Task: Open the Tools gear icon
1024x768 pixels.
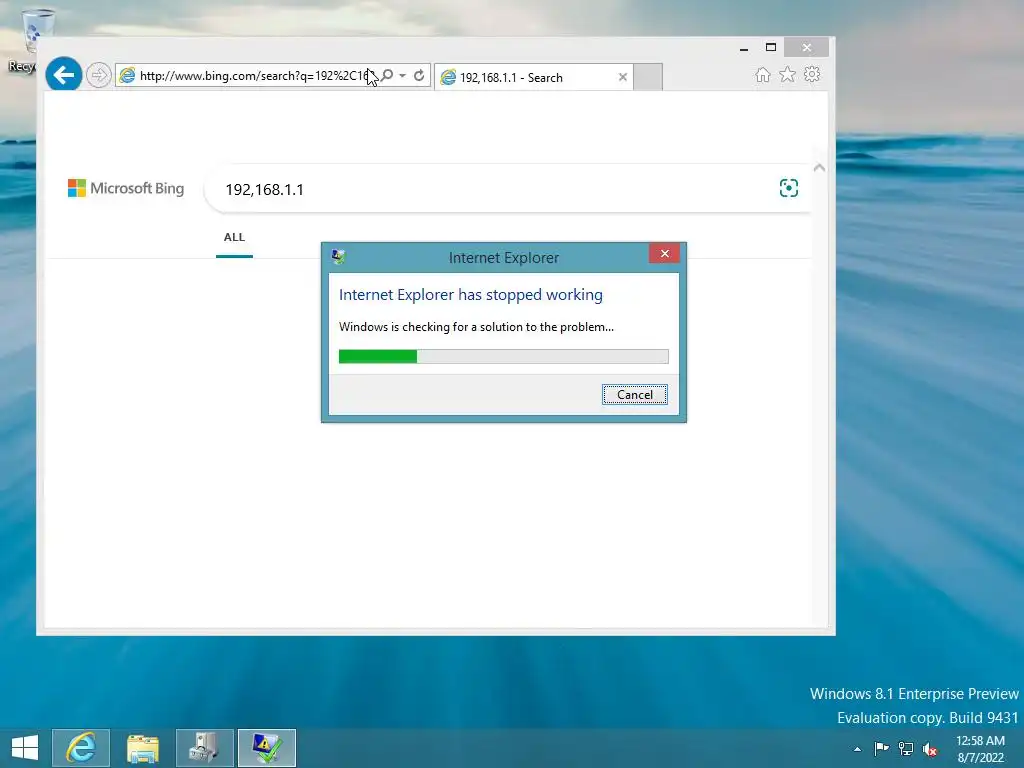Action: tap(812, 75)
